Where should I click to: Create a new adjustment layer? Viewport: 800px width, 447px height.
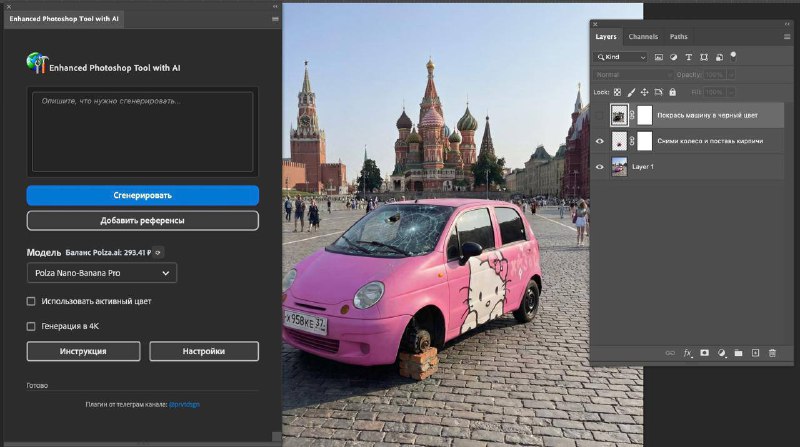click(721, 353)
